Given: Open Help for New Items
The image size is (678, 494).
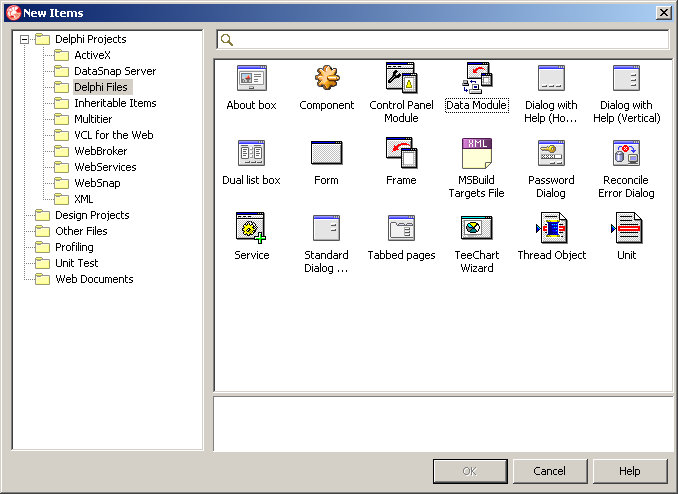Looking at the screenshot, I should click(x=630, y=471).
